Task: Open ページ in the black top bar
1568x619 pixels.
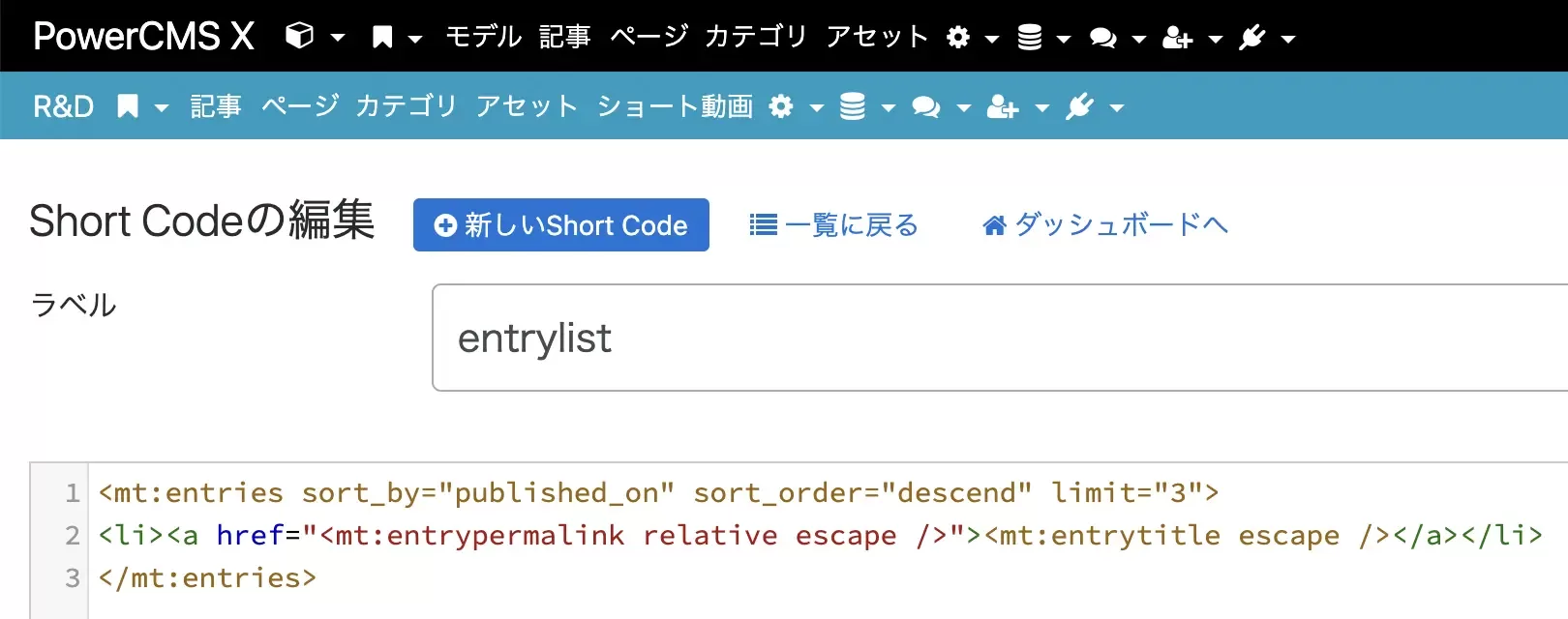Action: click(x=648, y=37)
